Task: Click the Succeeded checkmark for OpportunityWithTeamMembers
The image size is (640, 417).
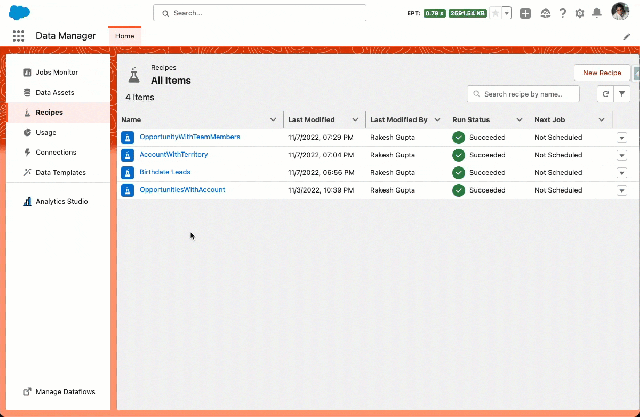Action: [458, 138]
